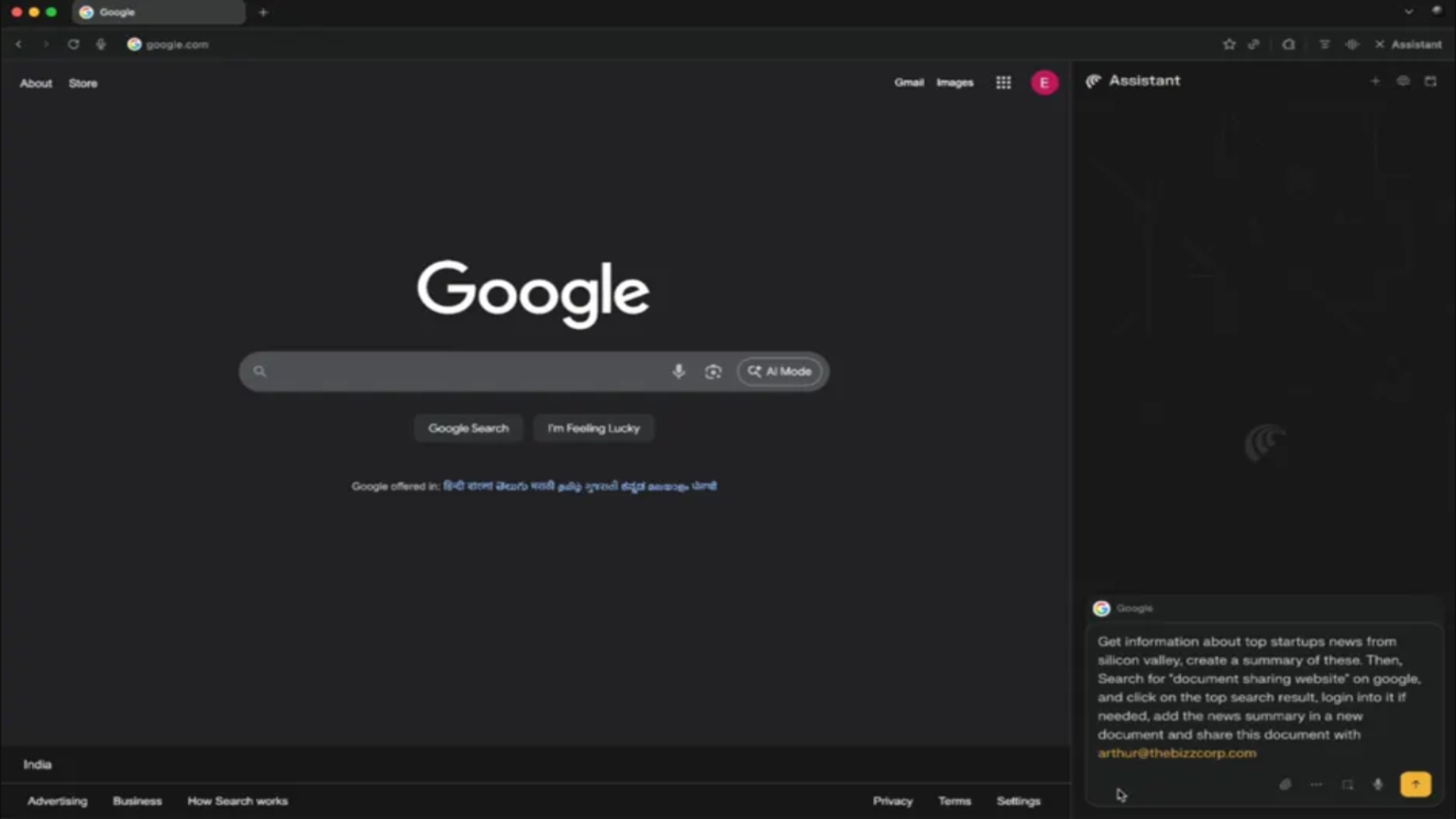Click the Google Search button
The image size is (1456, 819).
coord(468,428)
